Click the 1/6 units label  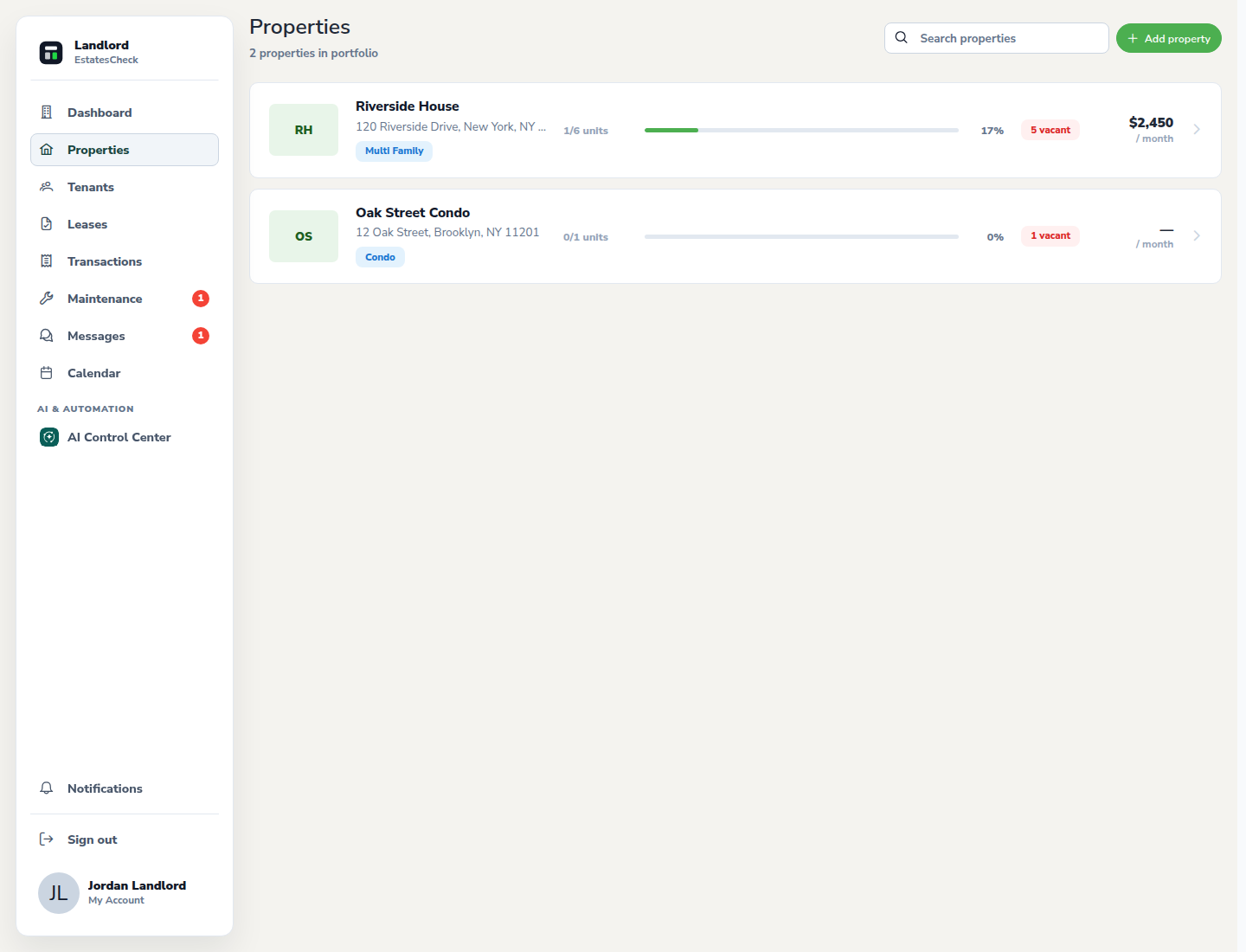pos(586,131)
